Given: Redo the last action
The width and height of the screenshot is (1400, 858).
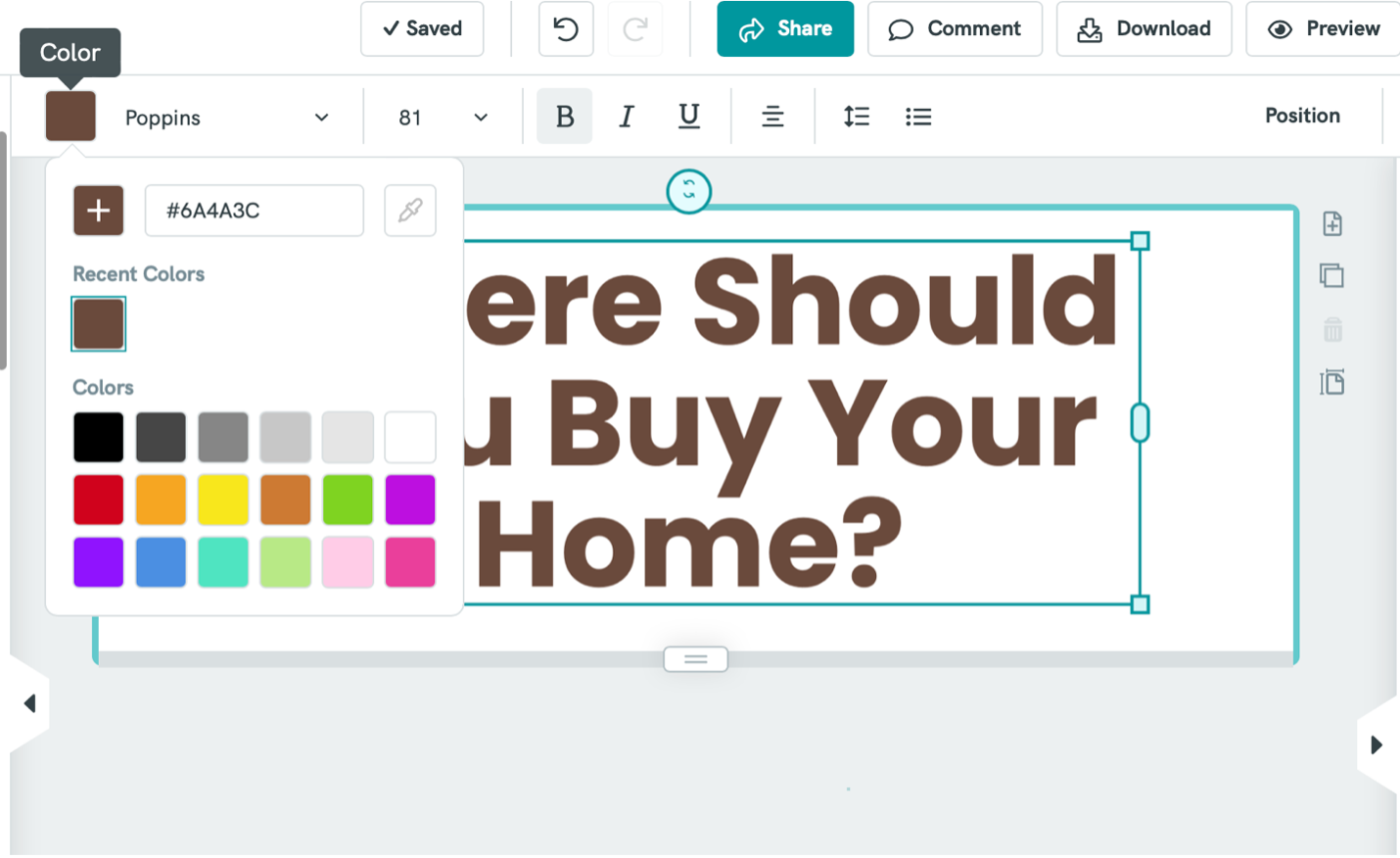Looking at the screenshot, I should 634,28.
